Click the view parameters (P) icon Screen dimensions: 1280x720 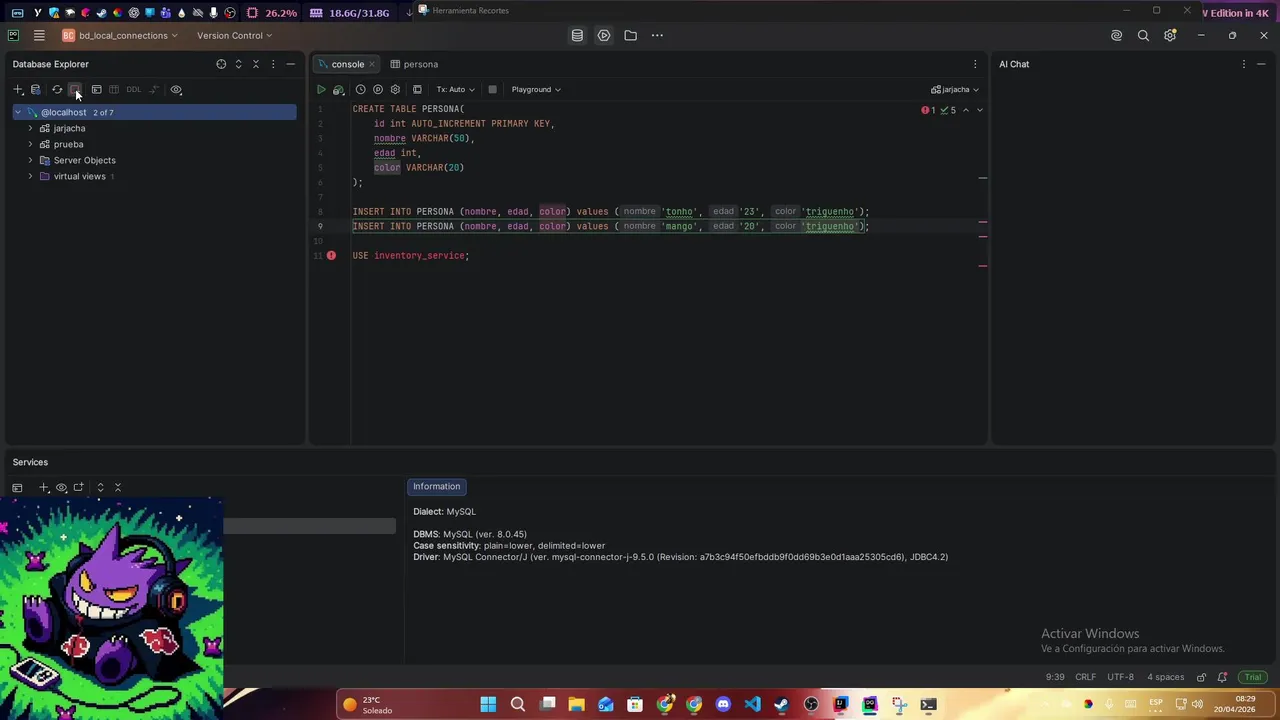378,90
